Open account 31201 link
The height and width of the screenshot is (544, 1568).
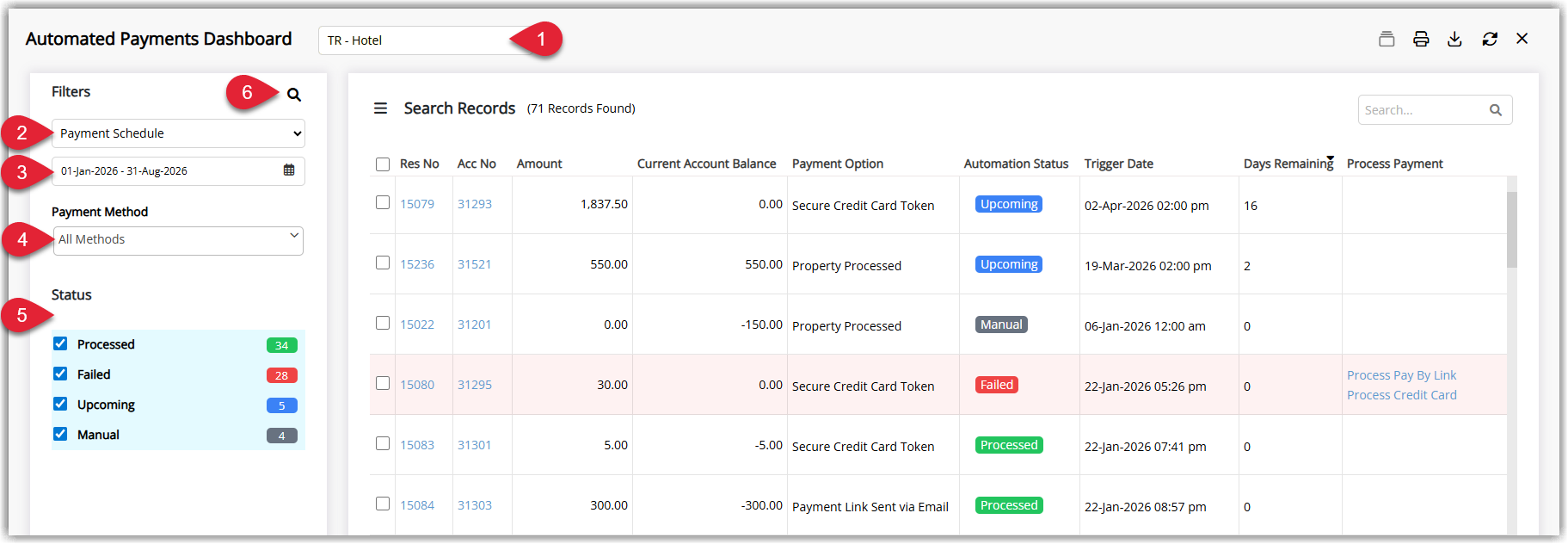(475, 325)
